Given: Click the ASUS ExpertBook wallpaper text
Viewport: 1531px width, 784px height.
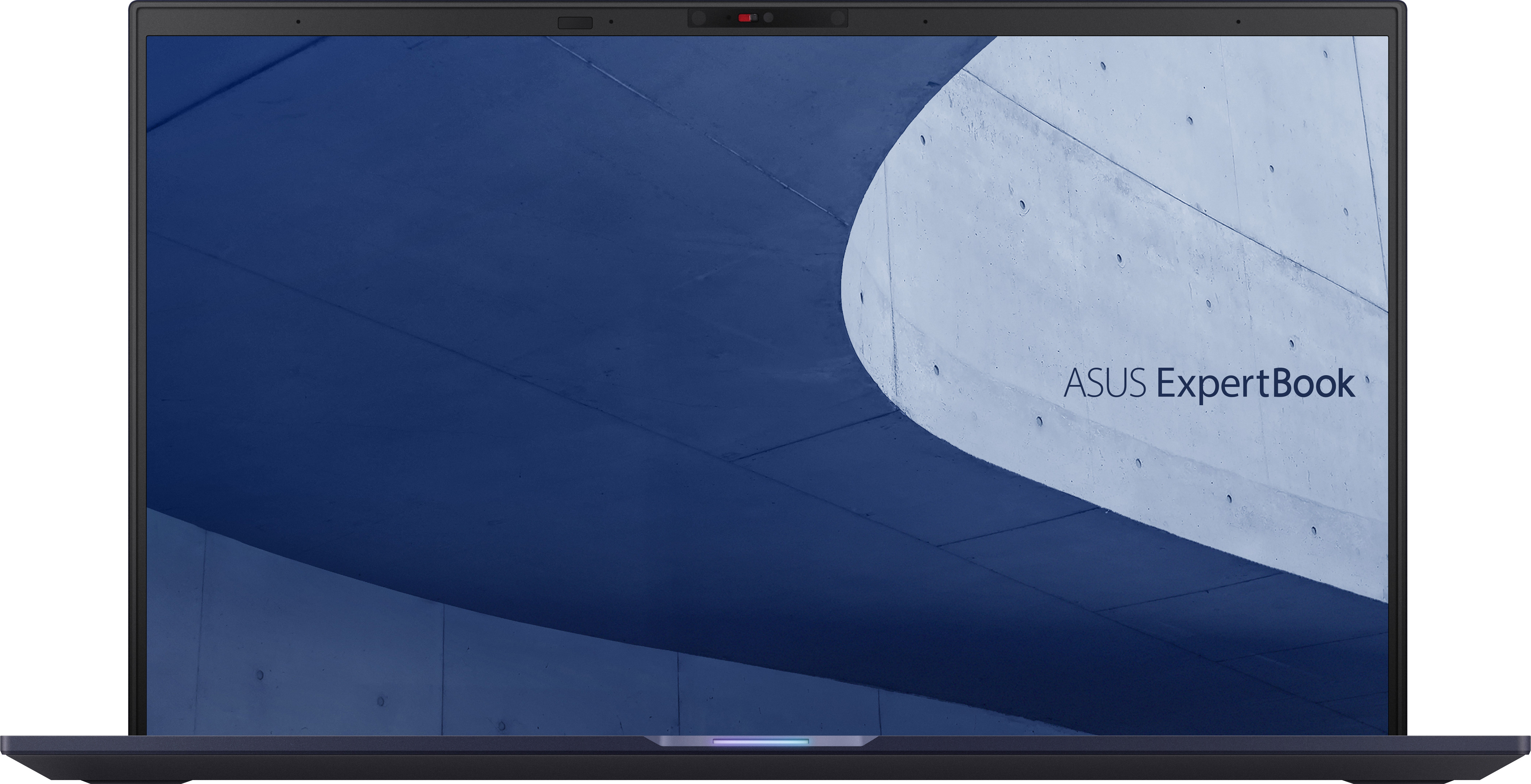Looking at the screenshot, I should click(1209, 385).
